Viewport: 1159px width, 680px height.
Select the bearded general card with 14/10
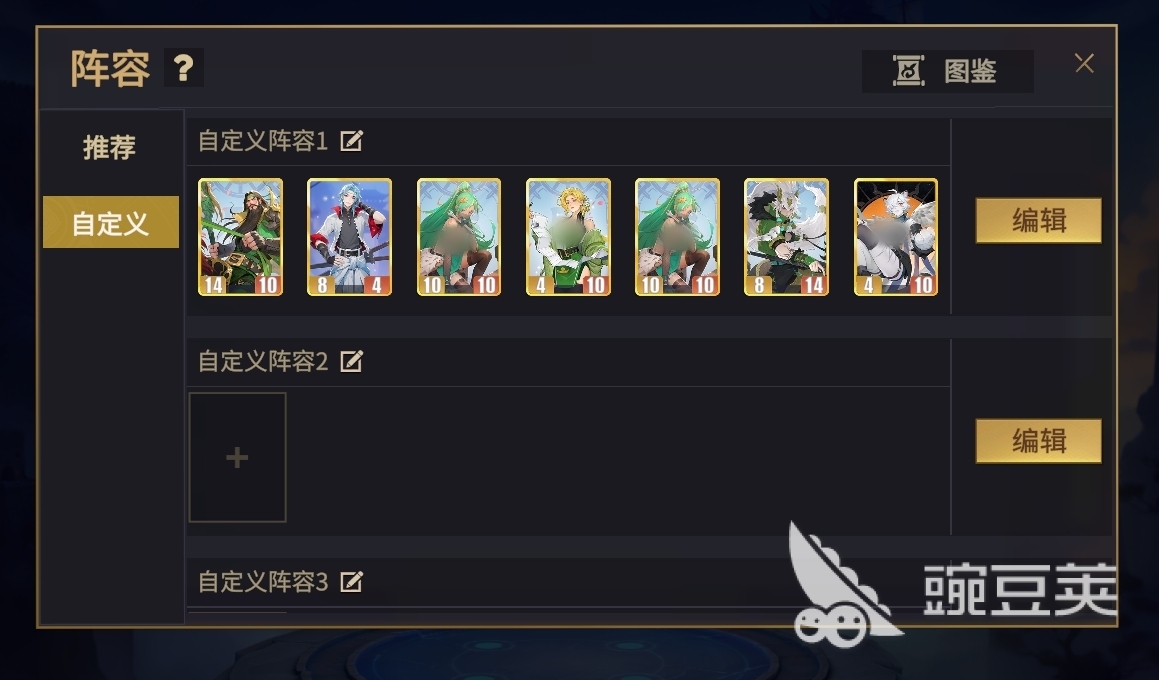click(x=240, y=237)
